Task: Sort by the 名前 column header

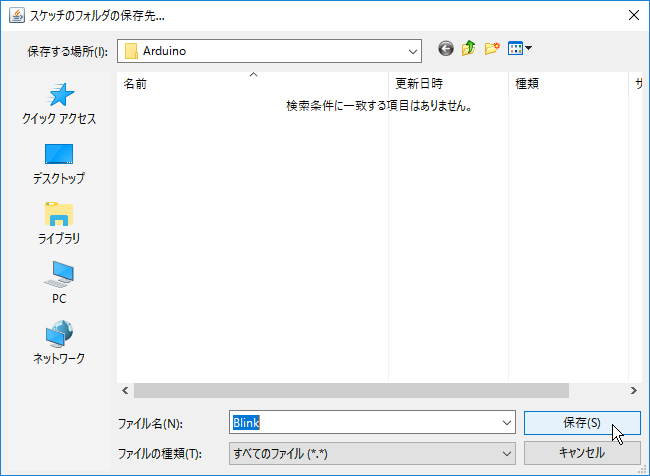Action: [250, 85]
